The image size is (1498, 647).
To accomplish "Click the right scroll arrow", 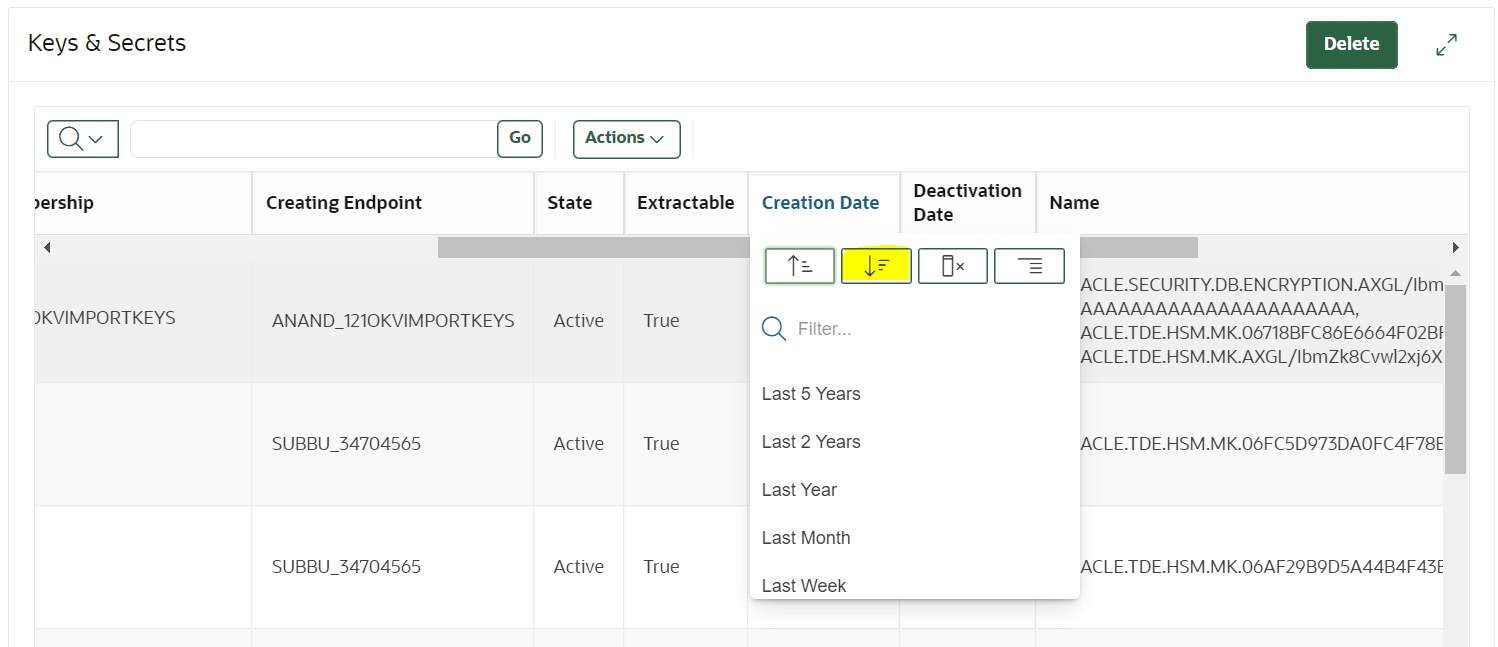I will point(1455,247).
